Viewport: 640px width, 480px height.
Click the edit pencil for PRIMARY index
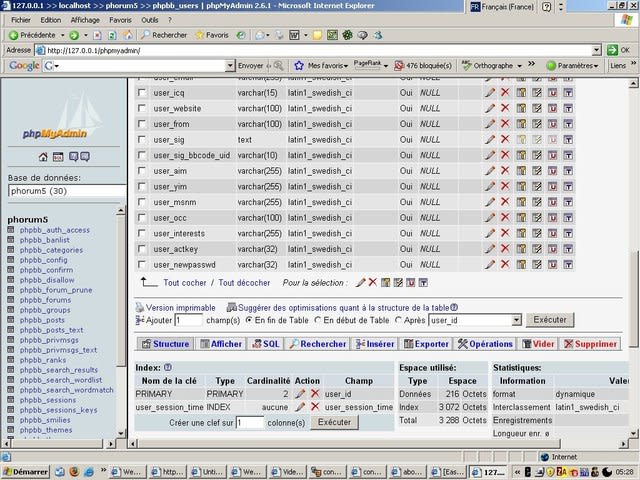pos(300,394)
